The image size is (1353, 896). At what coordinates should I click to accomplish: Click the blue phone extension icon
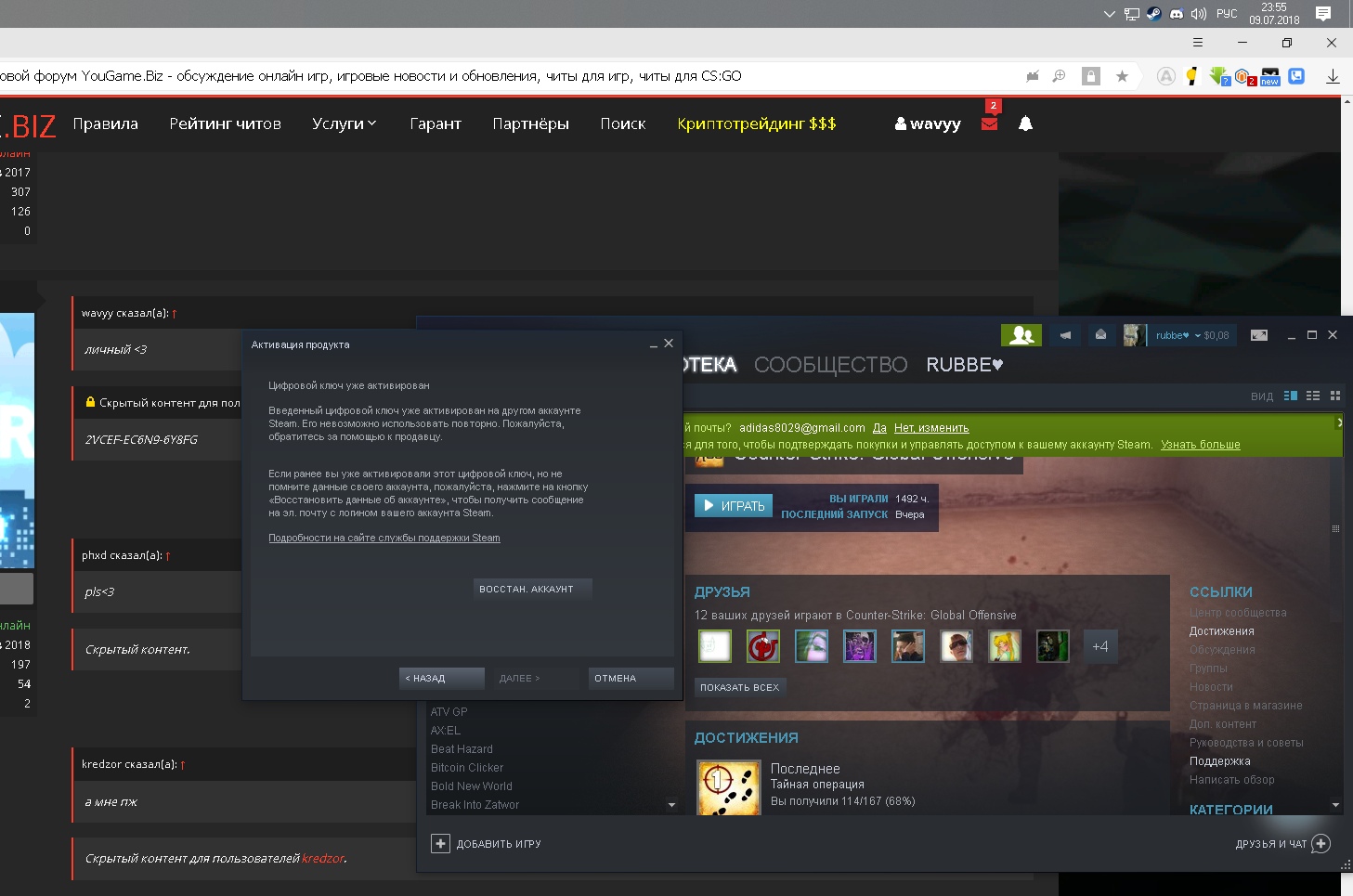pyautogui.click(x=1296, y=76)
